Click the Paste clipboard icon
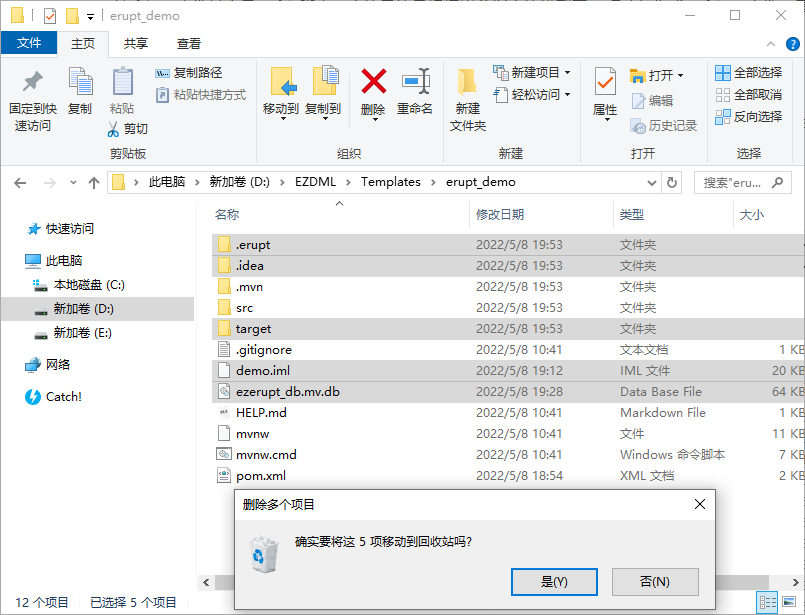 coord(123,81)
